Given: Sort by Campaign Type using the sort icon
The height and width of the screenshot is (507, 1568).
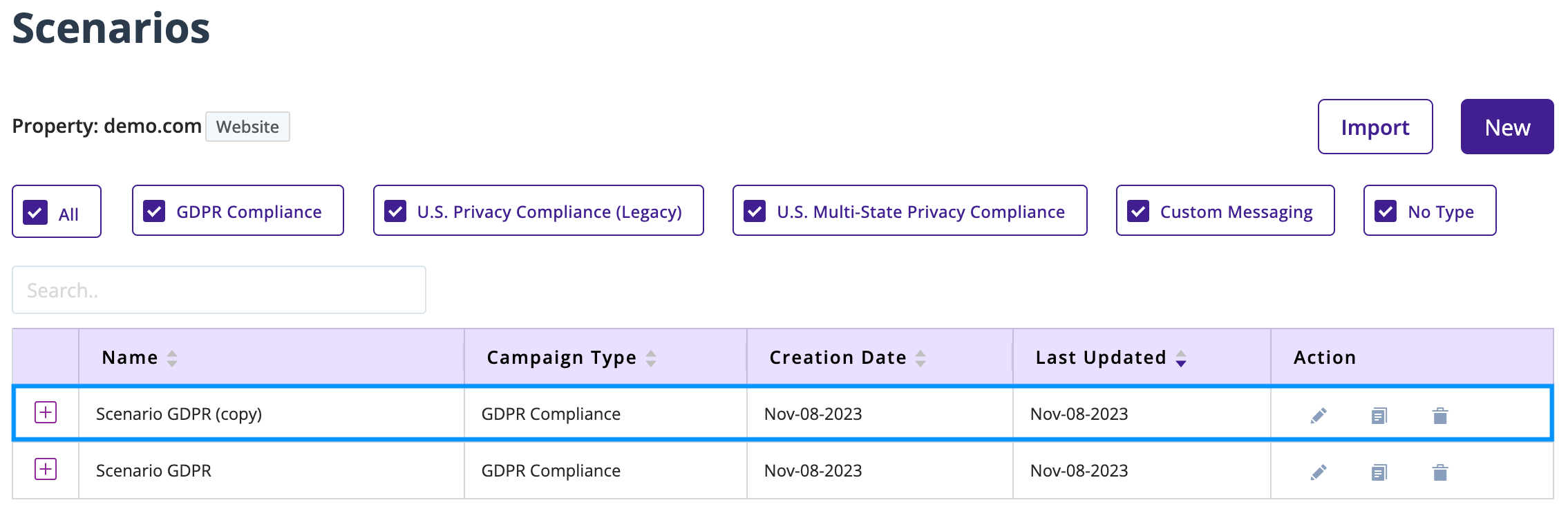Looking at the screenshot, I should coord(650,358).
